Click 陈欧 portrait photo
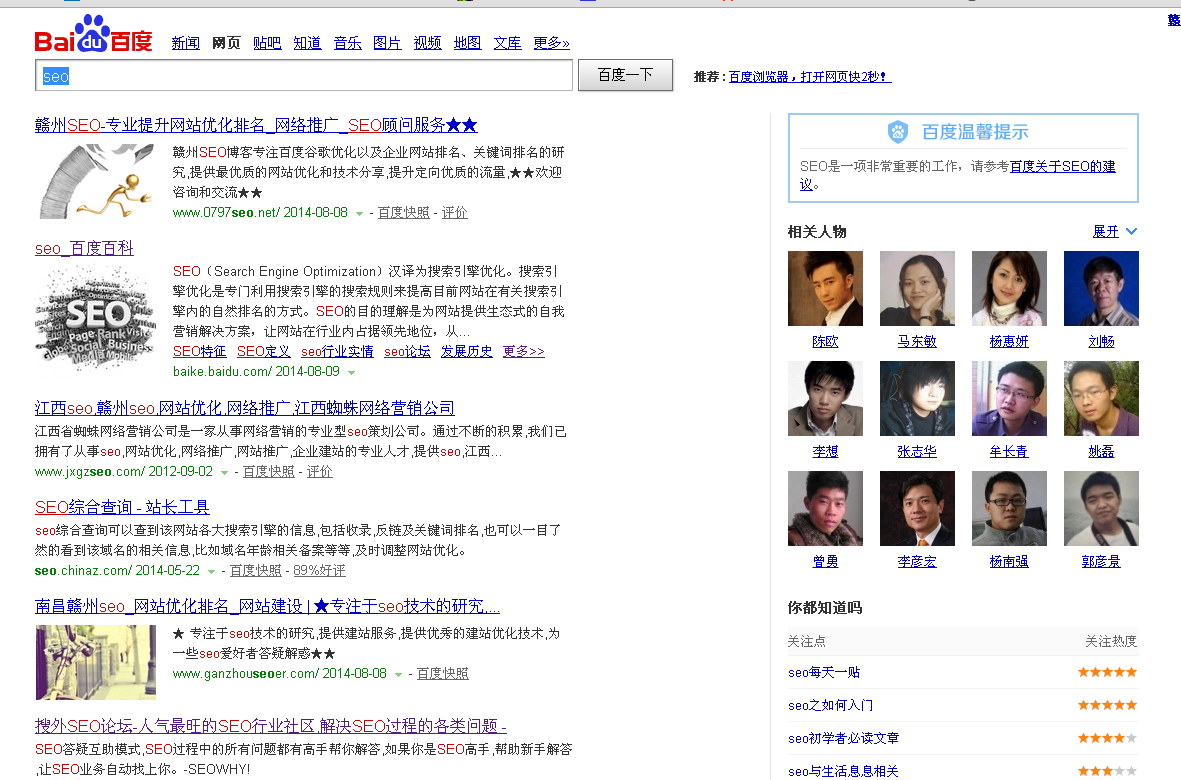Screen dimensions: 1181x780 (825, 288)
